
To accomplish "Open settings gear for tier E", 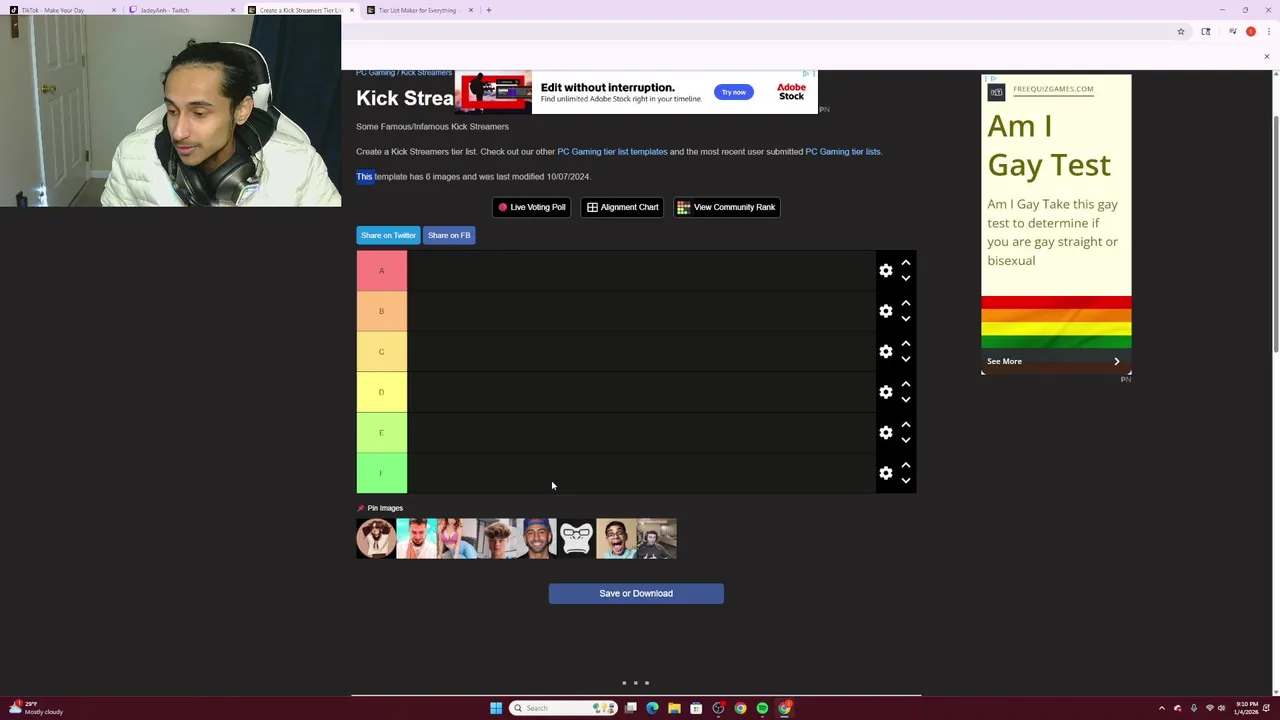I will [x=885, y=433].
